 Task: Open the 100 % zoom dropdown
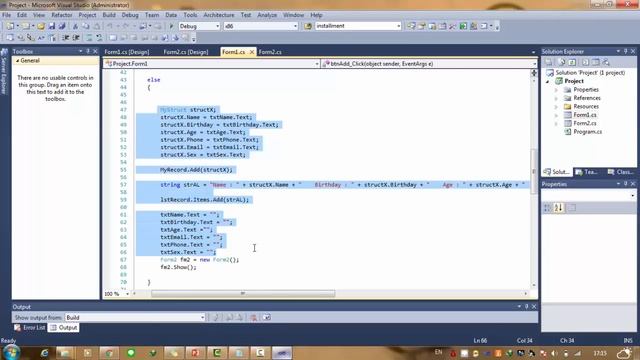pos(127,294)
